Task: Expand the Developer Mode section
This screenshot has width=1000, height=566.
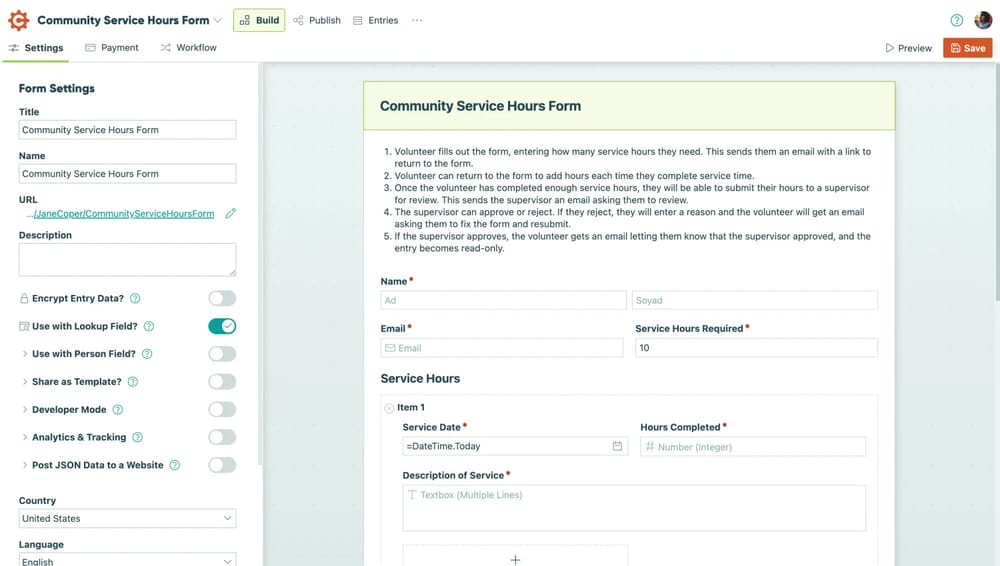Action: (x=25, y=410)
